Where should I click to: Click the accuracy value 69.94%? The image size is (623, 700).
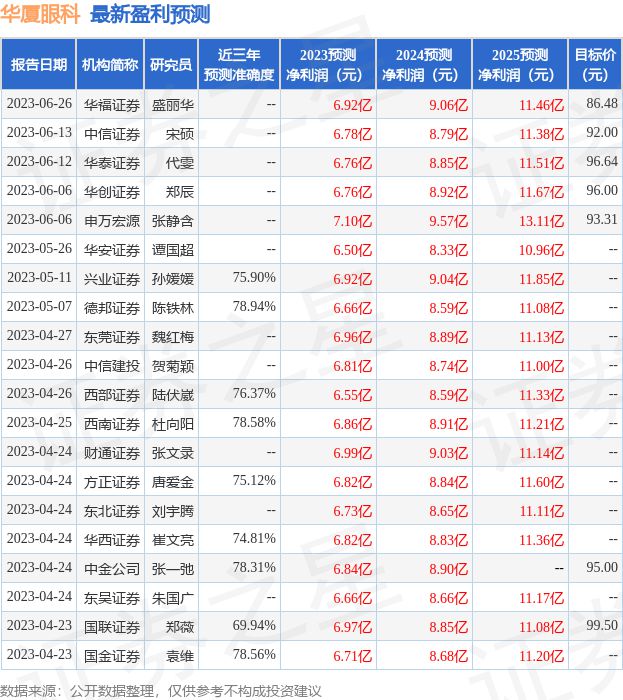point(254,625)
